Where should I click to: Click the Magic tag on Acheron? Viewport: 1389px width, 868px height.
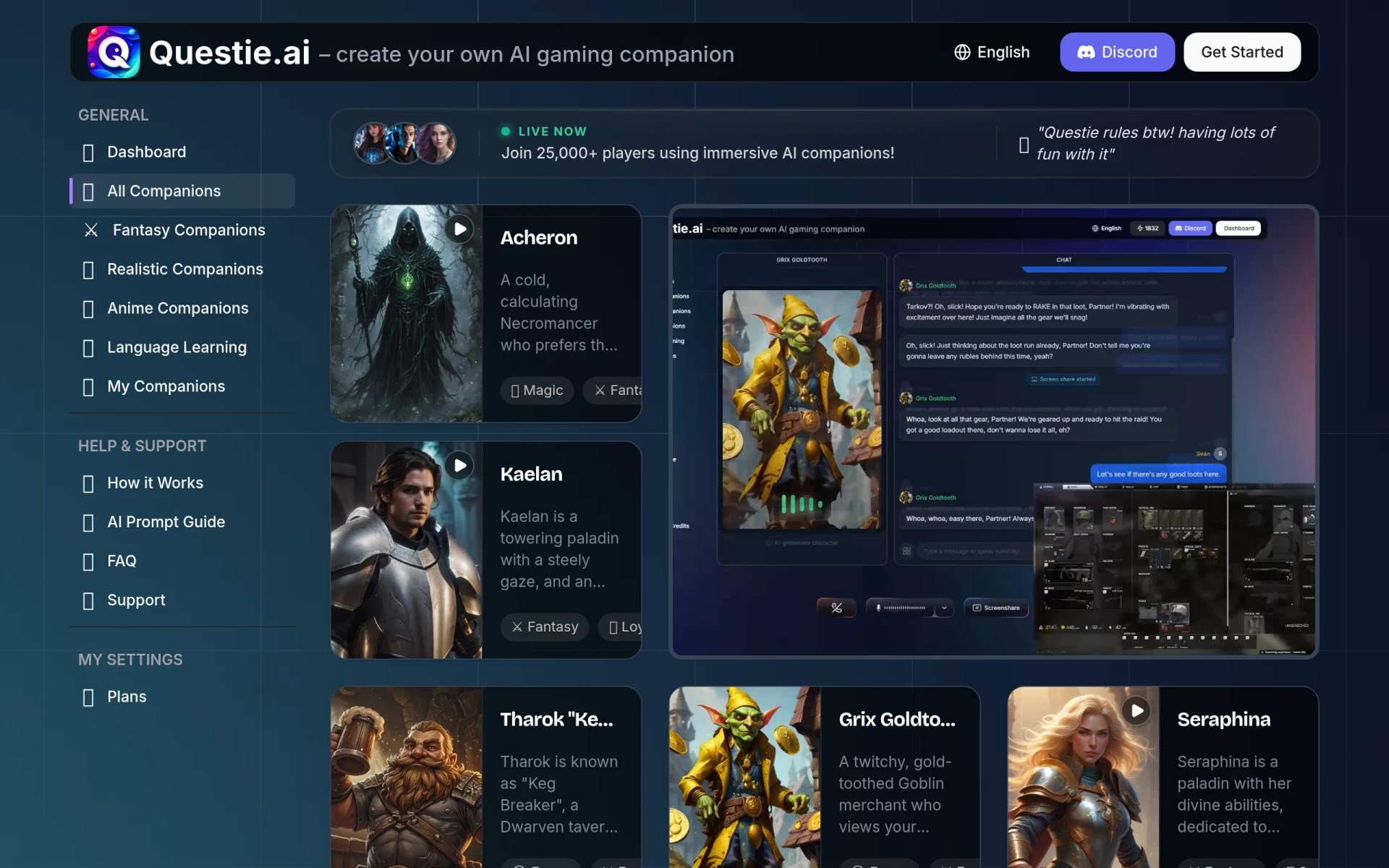(537, 391)
